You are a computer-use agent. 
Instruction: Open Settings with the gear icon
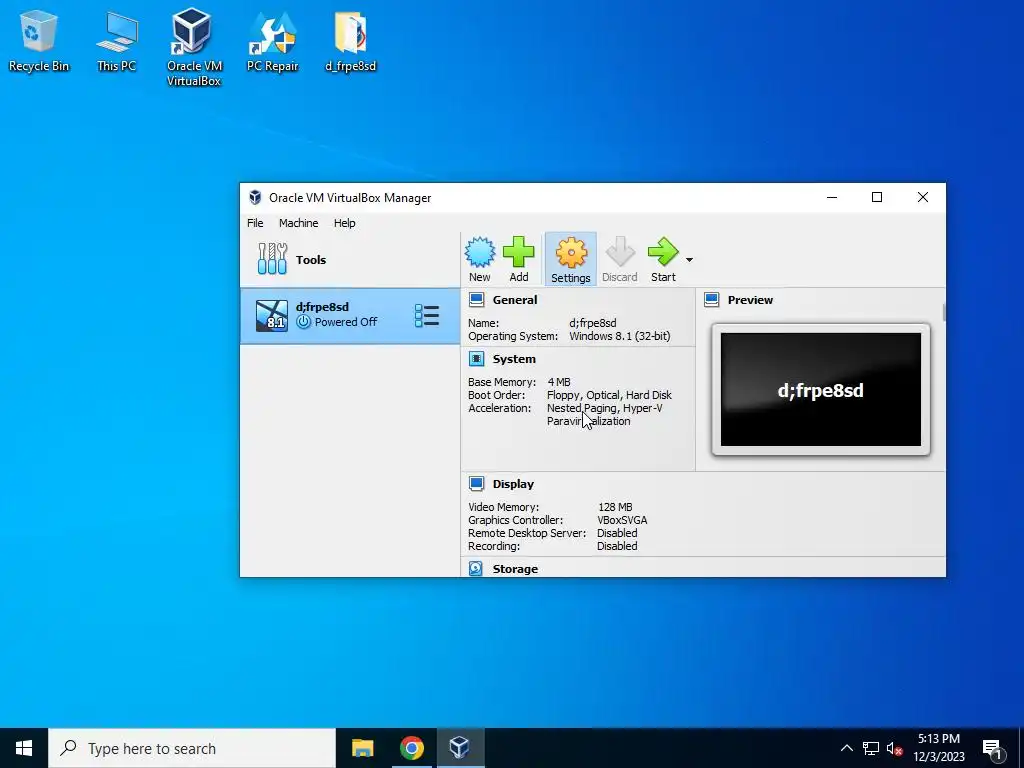pyautogui.click(x=571, y=259)
